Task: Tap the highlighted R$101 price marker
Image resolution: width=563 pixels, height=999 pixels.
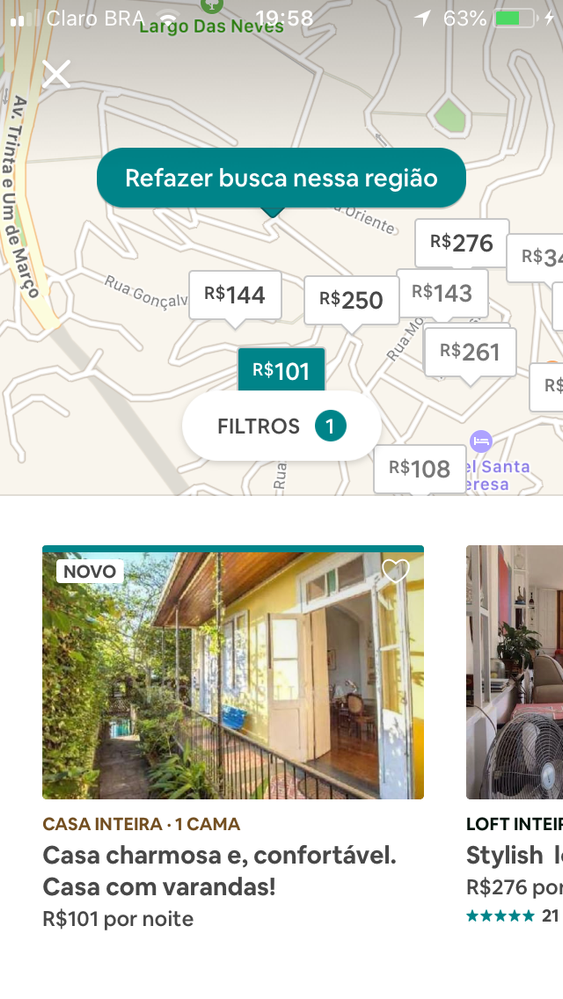Action: 281,370
